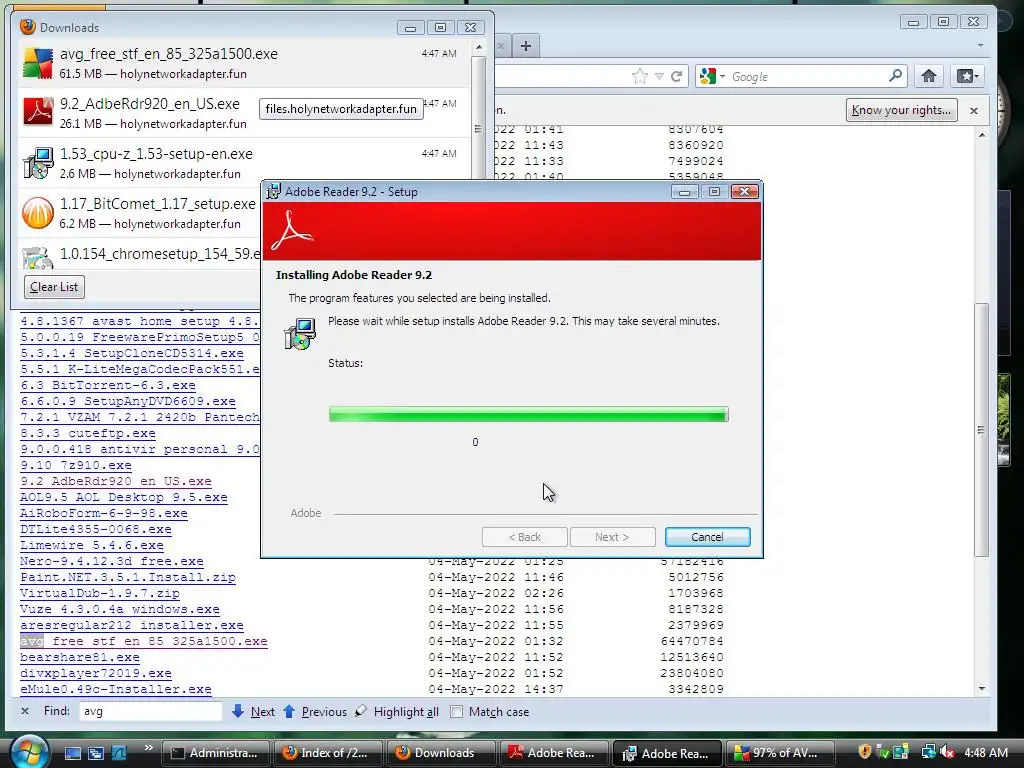Click the Firefox icon in Downloads title bar
Image resolution: width=1024 pixels, height=768 pixels.
27,27
